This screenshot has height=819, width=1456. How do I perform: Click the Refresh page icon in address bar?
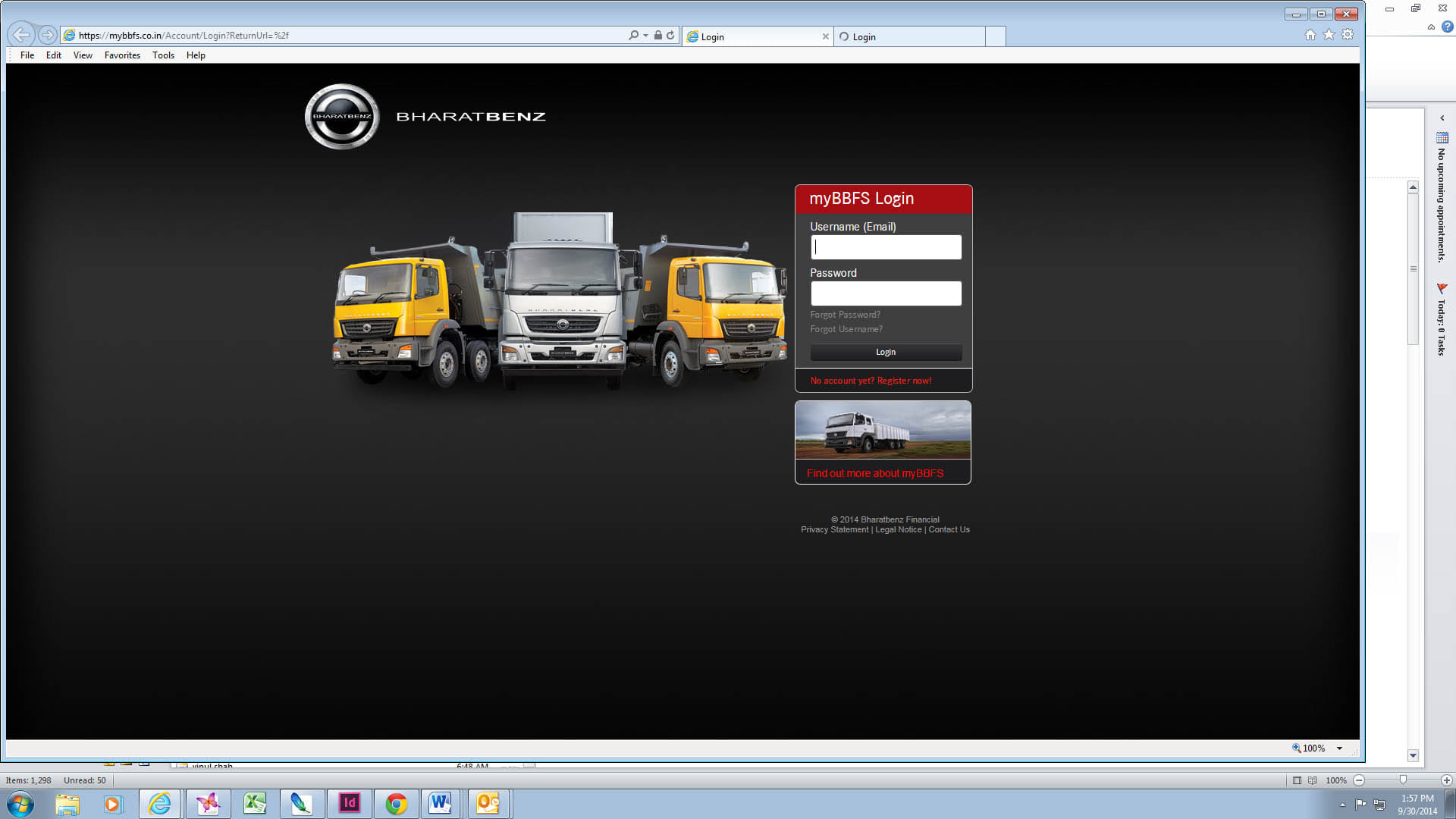tap(670, 36)
